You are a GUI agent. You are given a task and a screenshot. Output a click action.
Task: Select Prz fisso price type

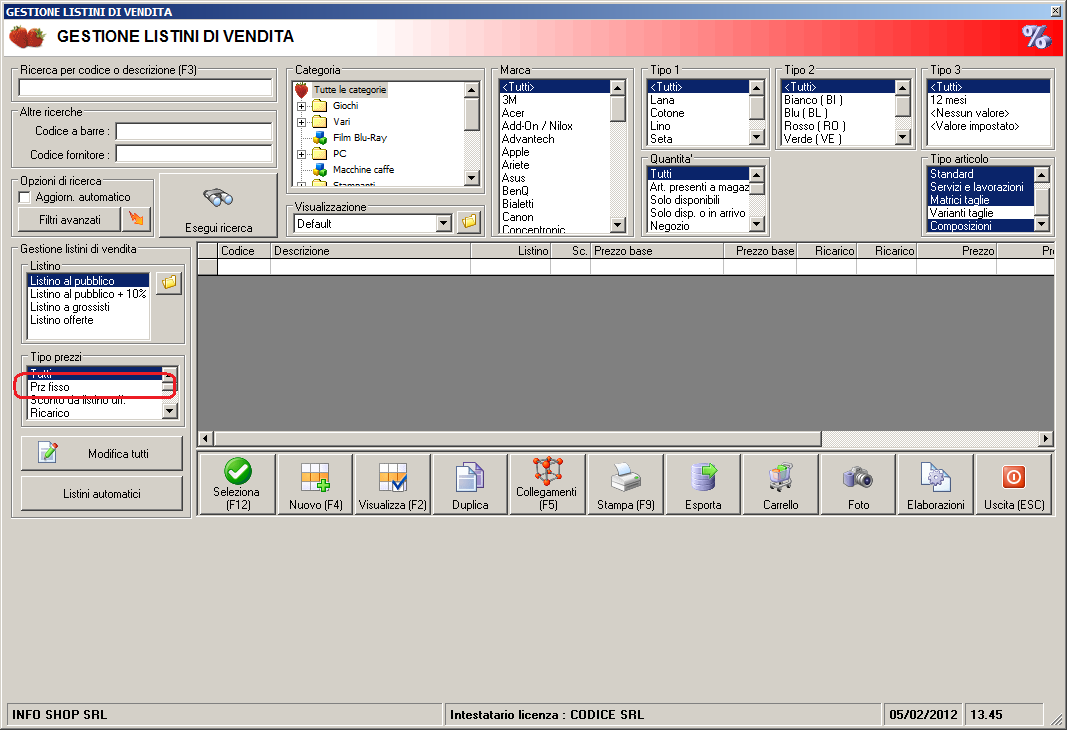click(95, 387)
